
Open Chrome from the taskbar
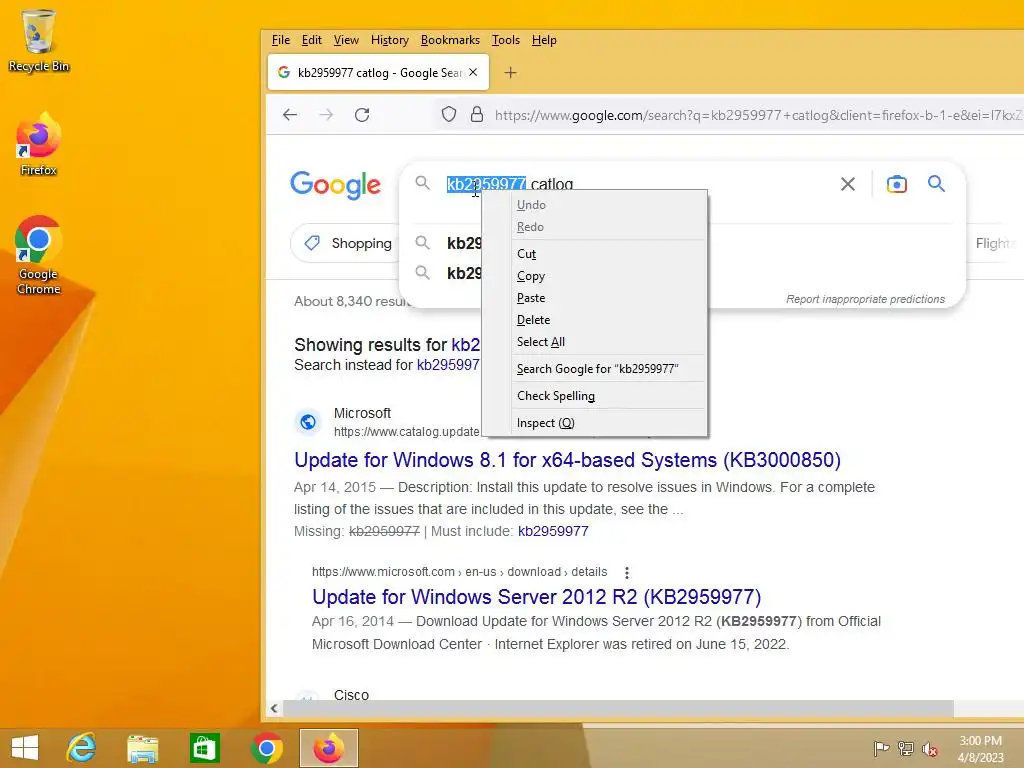[x=266, y=748]
